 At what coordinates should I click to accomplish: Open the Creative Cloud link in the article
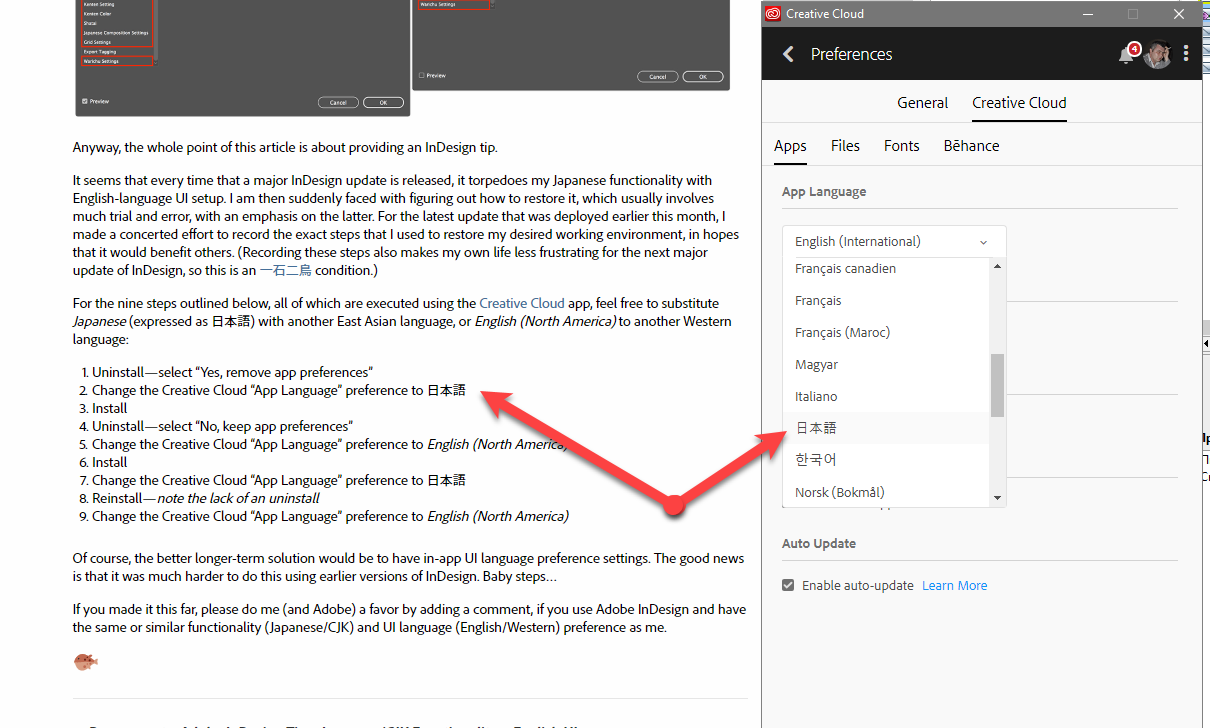click(522, 303)
